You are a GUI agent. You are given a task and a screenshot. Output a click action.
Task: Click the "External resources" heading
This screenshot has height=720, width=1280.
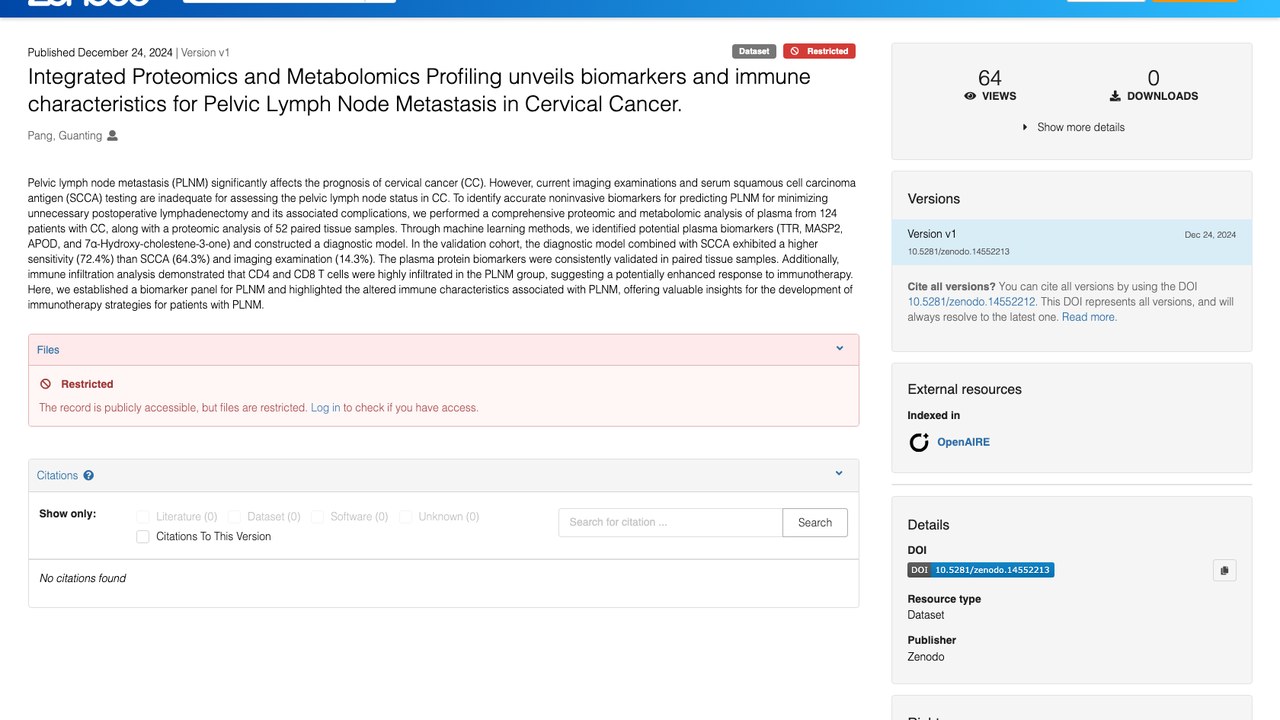[x=965, y=389]
